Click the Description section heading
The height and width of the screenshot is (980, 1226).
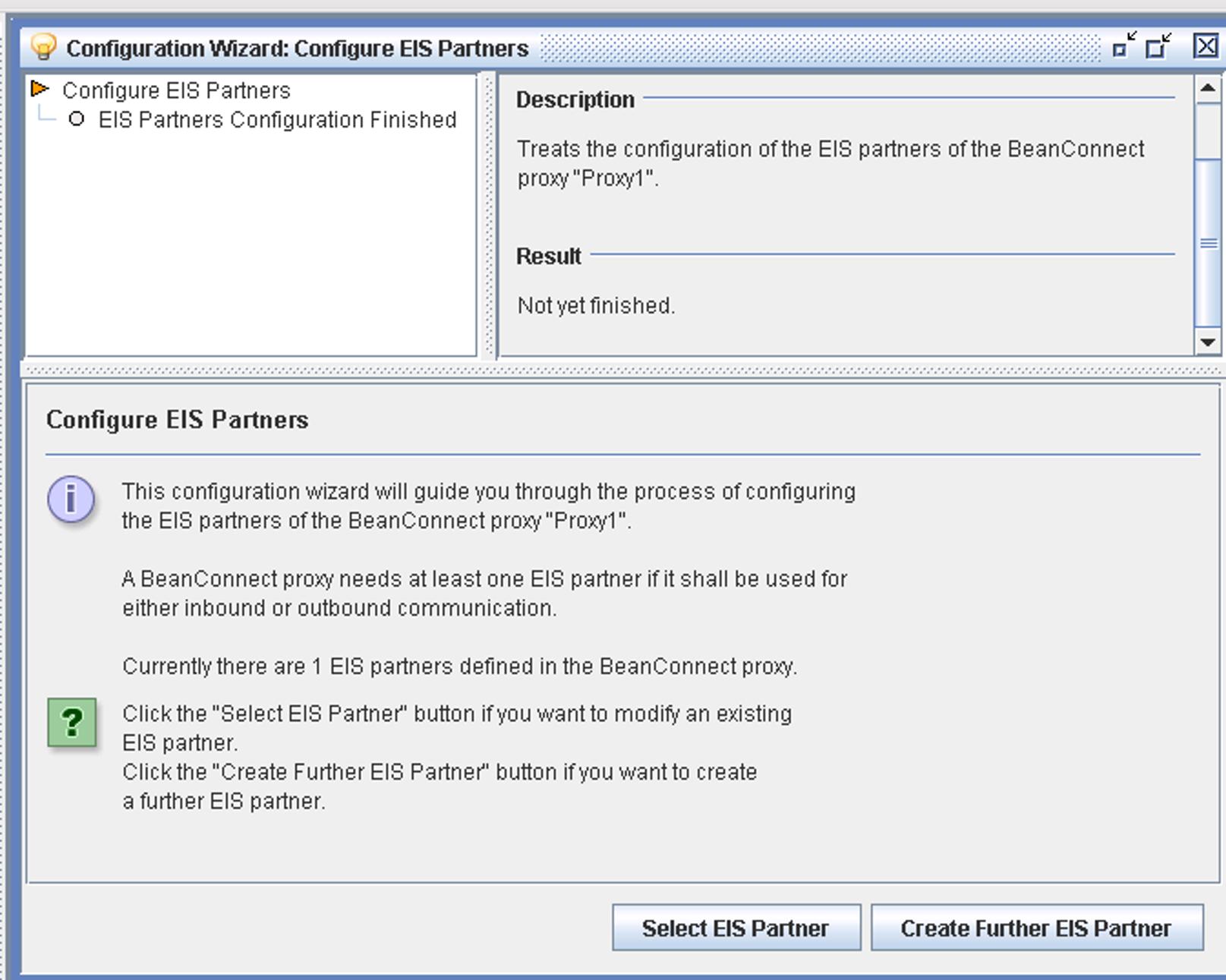[575, 99]
